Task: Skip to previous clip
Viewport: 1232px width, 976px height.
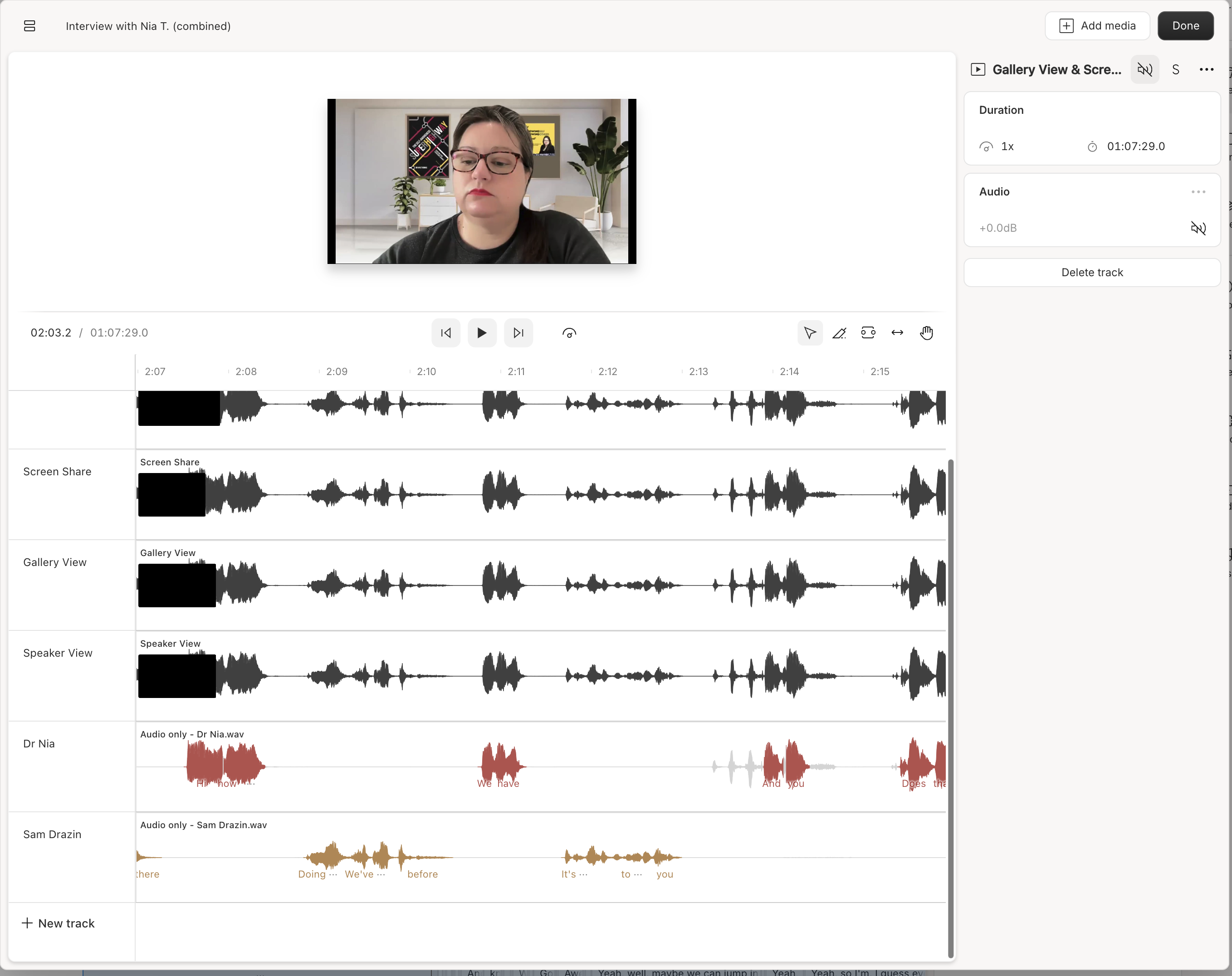Action: 446,332
